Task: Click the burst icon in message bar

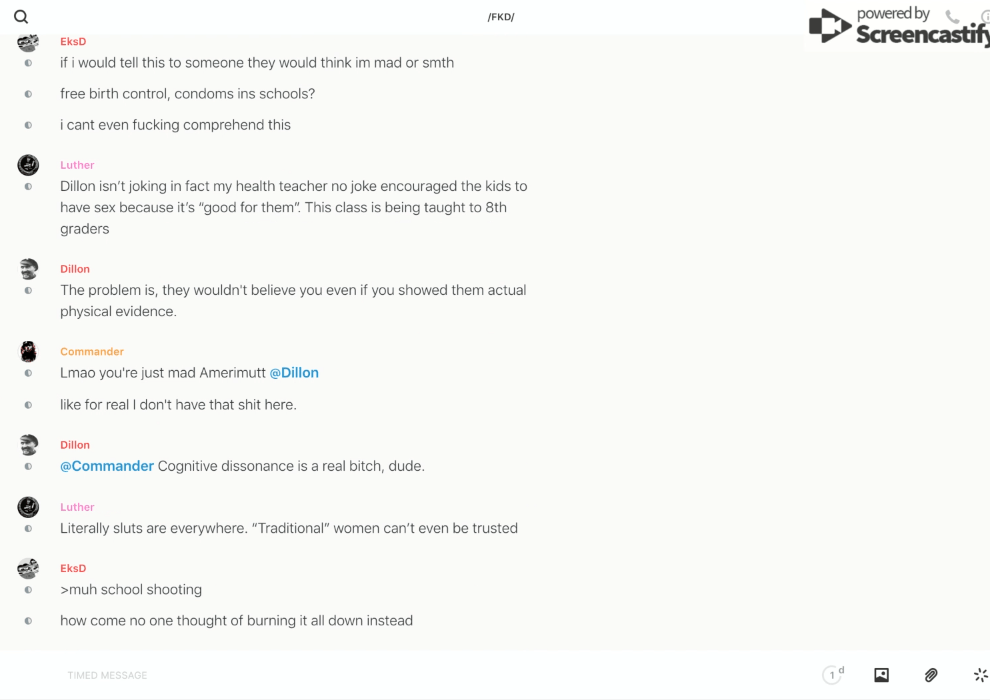Action: pyautogui.click(x=980, y=675)
